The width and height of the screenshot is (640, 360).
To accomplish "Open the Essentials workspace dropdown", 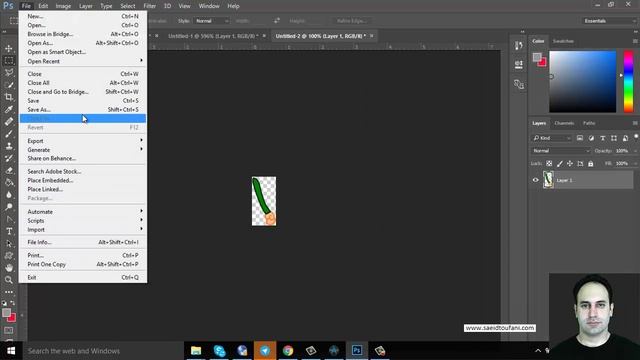I will pos(609,21).
